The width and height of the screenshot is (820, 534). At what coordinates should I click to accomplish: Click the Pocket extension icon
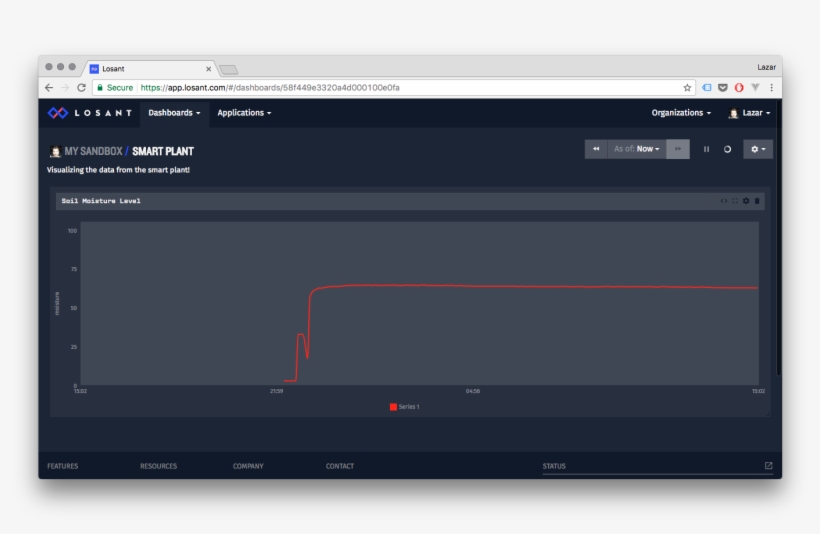723,88
